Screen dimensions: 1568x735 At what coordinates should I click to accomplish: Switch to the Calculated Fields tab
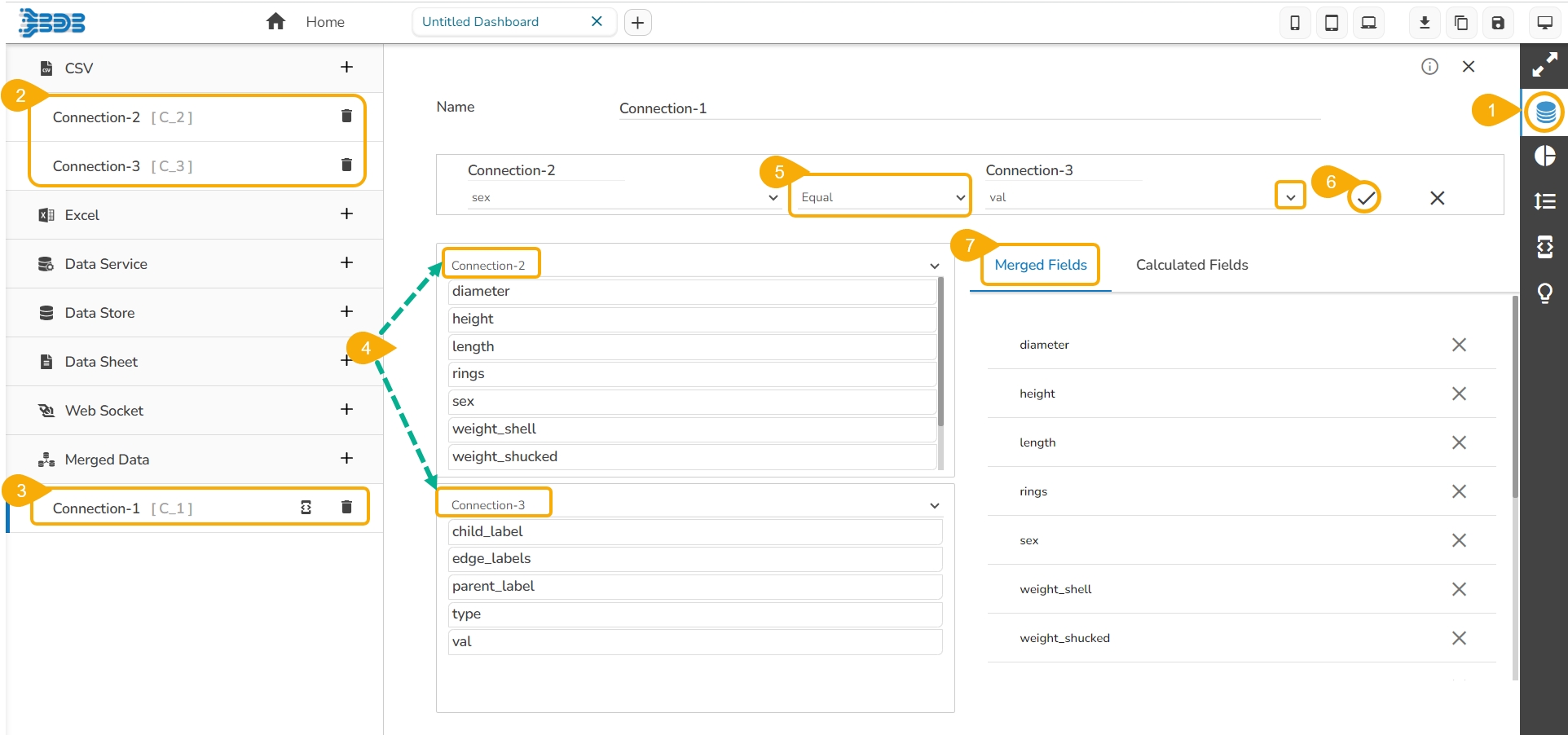click(1191, 265)
